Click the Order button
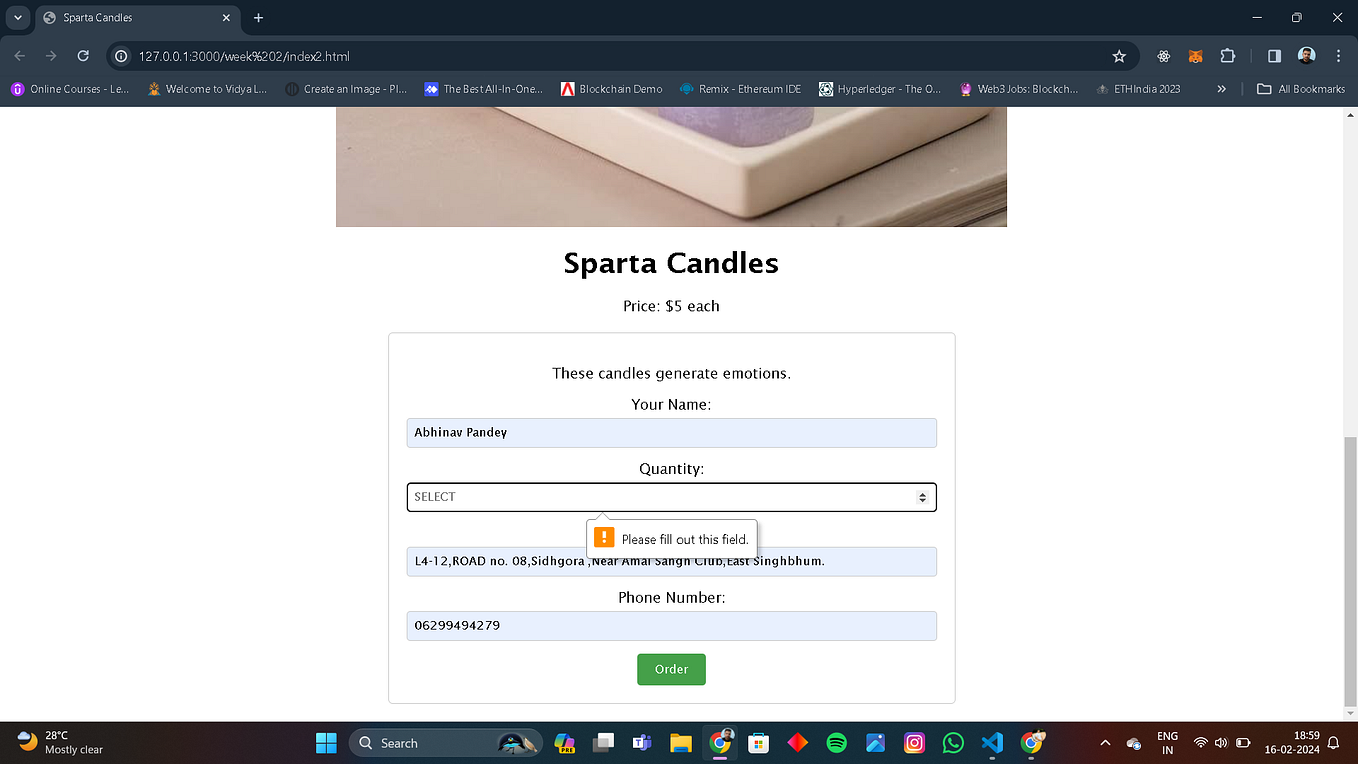Viewport: 1358px width, 764px height. point(671,669)
